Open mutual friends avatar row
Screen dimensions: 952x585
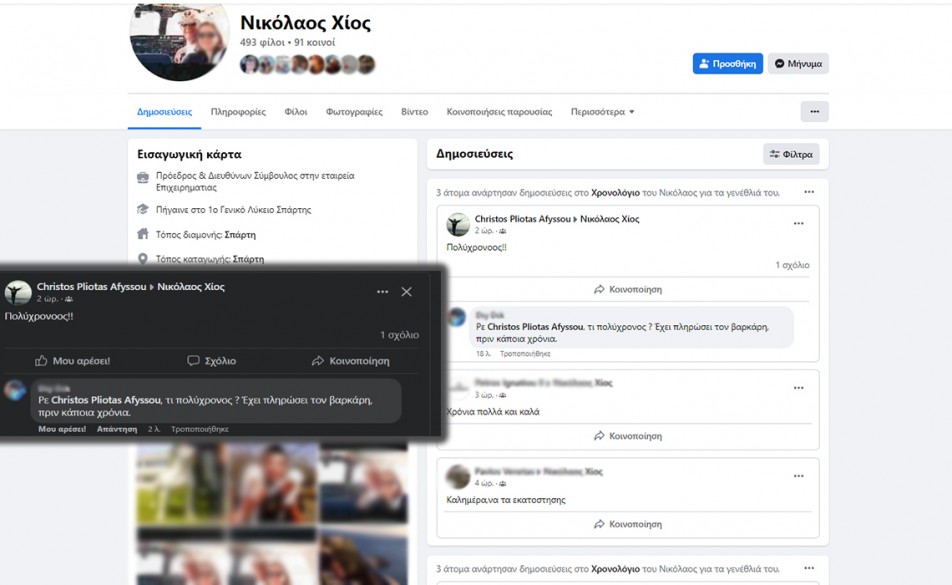coord(308,64)
